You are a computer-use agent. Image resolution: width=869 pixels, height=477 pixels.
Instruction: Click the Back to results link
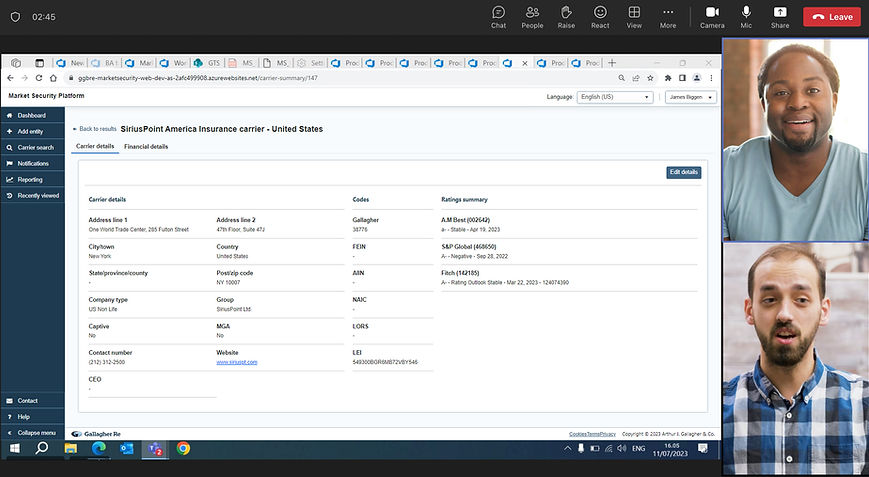click(95, 129)
